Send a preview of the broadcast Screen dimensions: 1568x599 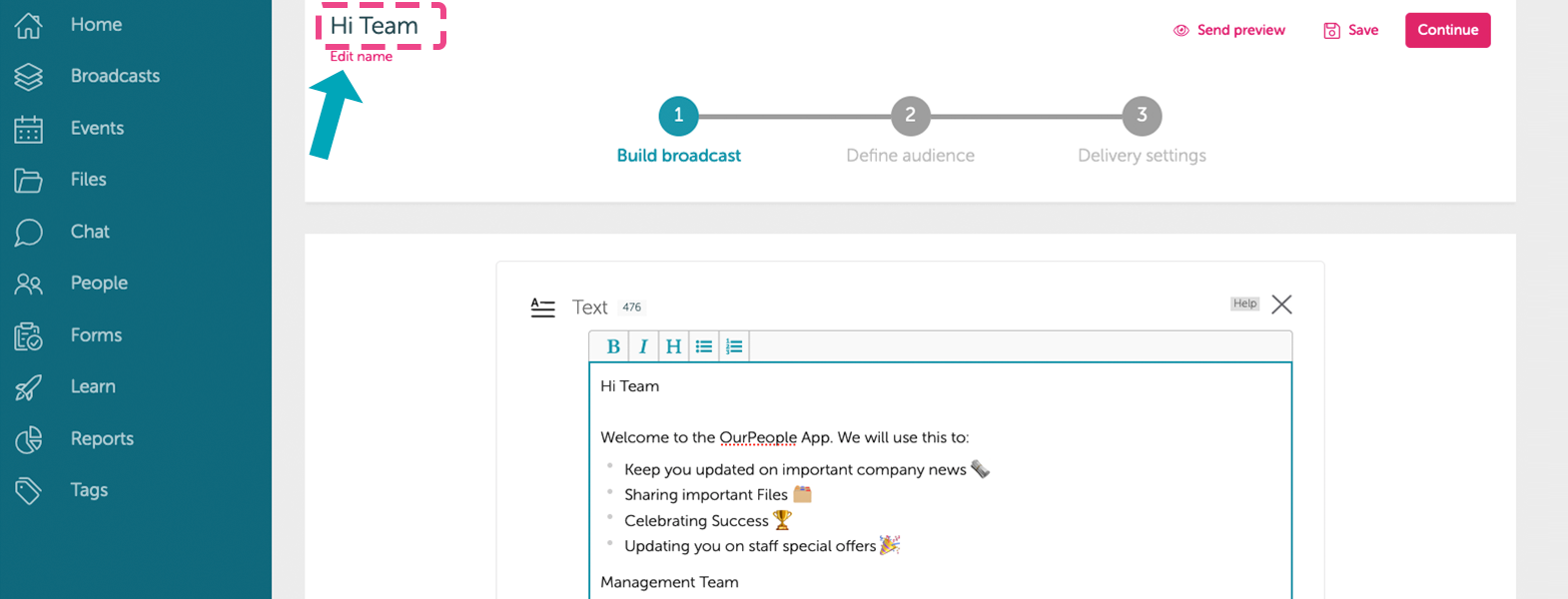[x=1240, y=31]
